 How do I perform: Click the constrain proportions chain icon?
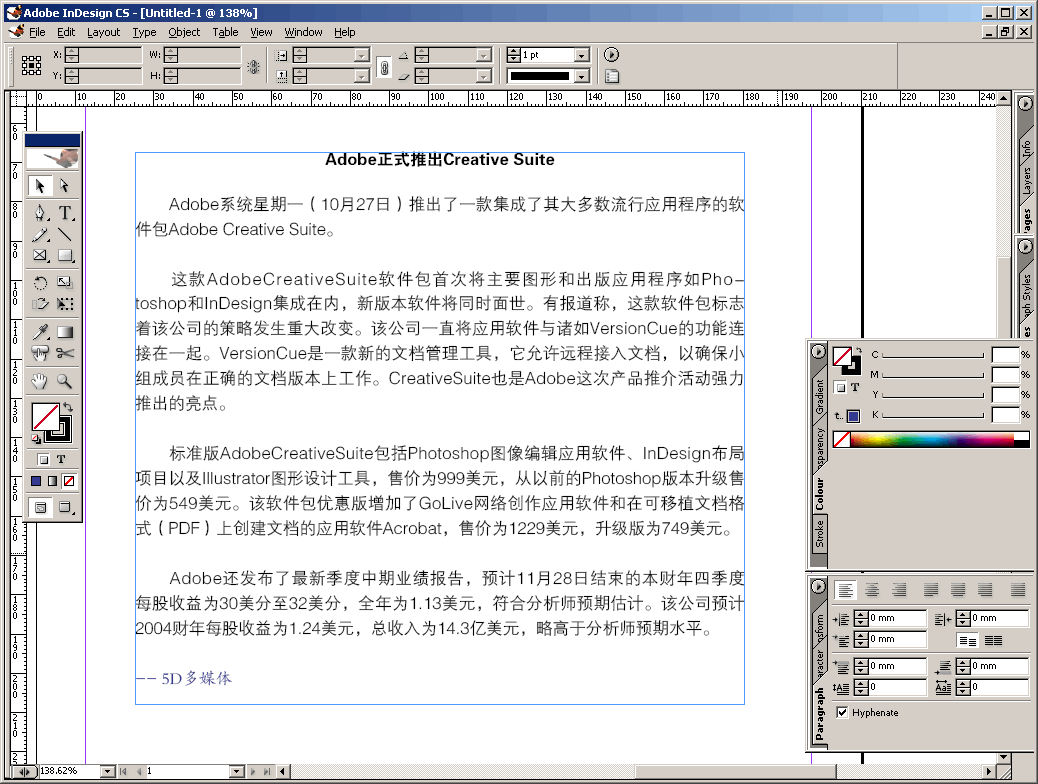[x=384, y=67]
